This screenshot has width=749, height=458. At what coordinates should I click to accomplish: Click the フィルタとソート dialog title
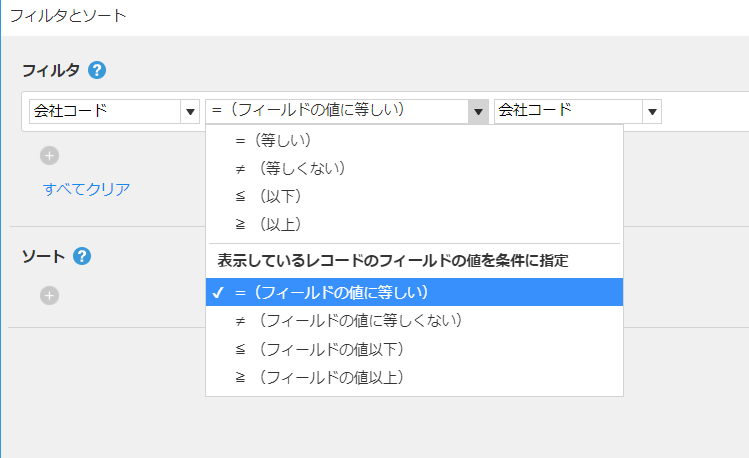point(68,16)
